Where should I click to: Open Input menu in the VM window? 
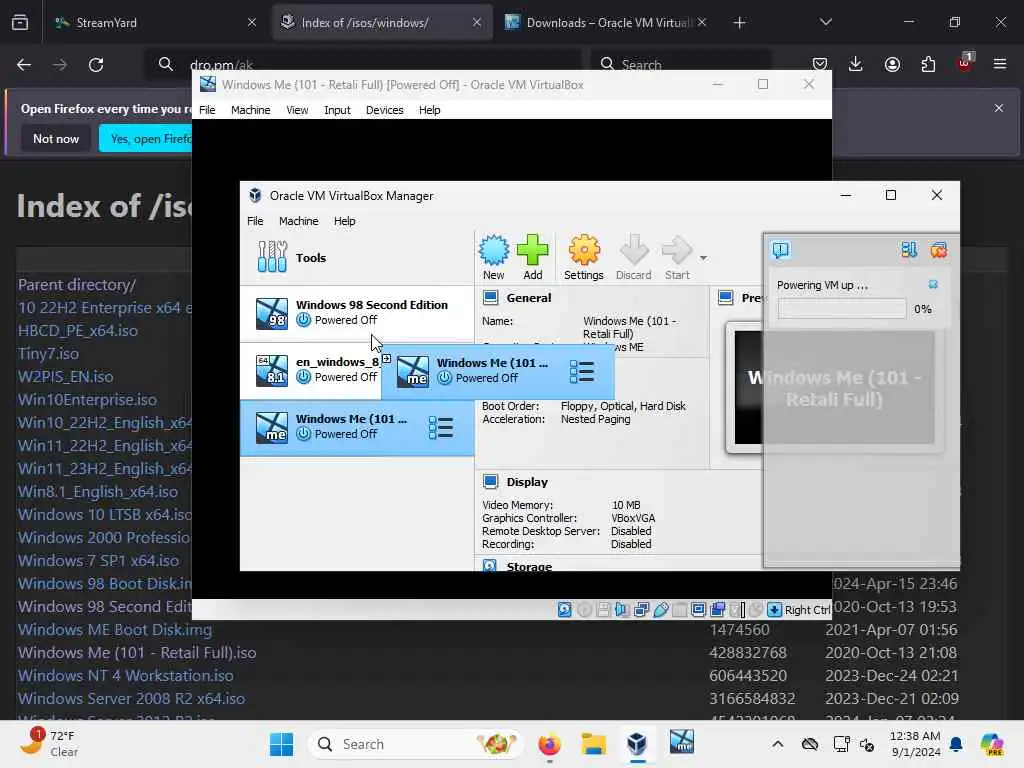337,110
